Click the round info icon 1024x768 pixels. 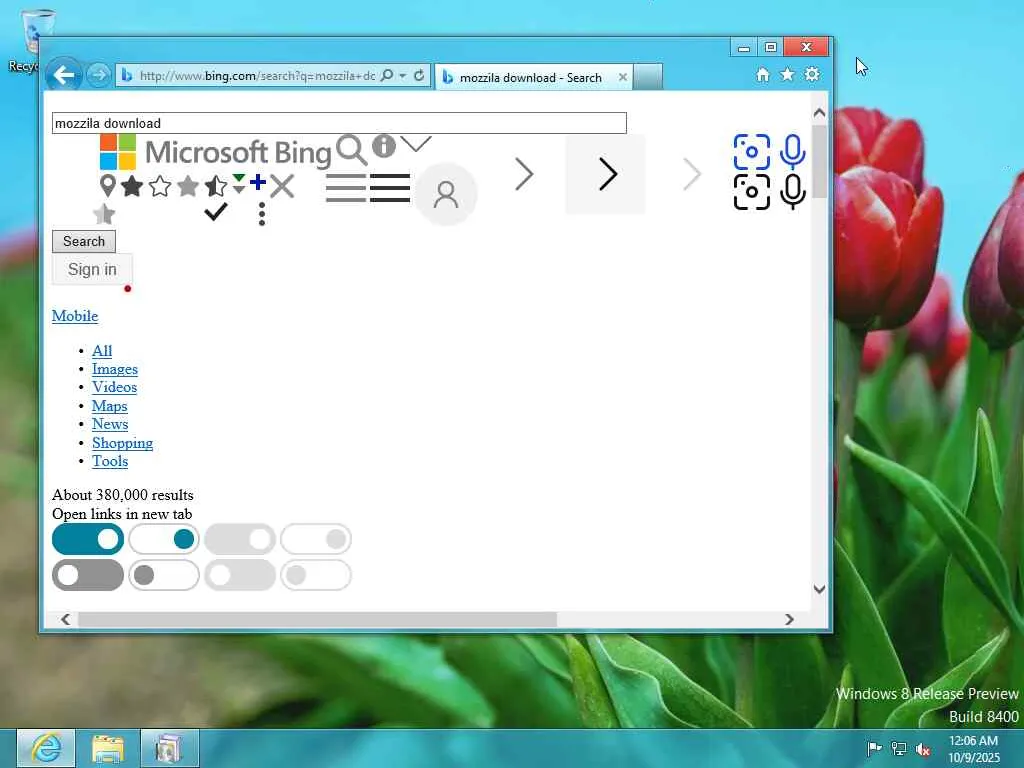(384, 146)
